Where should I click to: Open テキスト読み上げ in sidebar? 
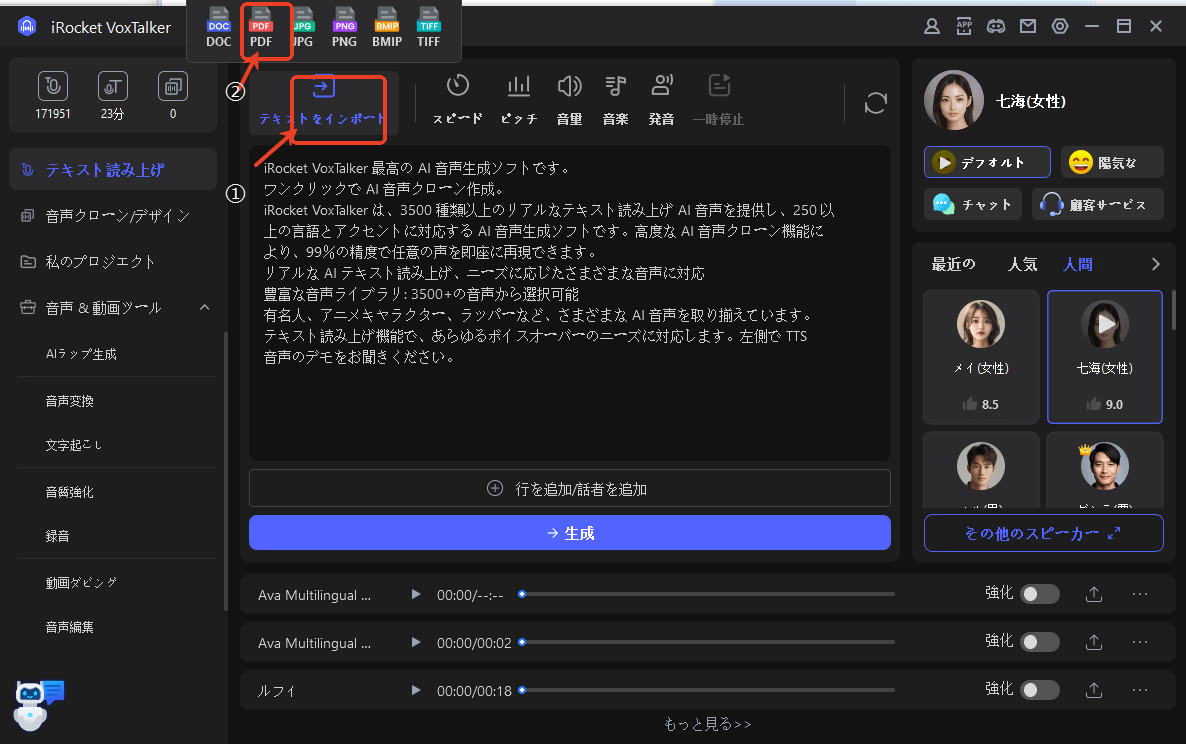pyautogui.click(x=113, y=169)
